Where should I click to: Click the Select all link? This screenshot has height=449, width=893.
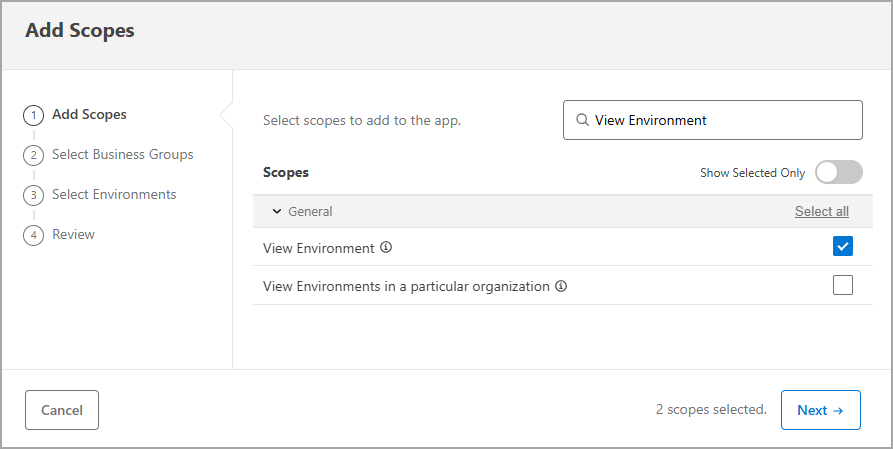(x=821, y=212)
